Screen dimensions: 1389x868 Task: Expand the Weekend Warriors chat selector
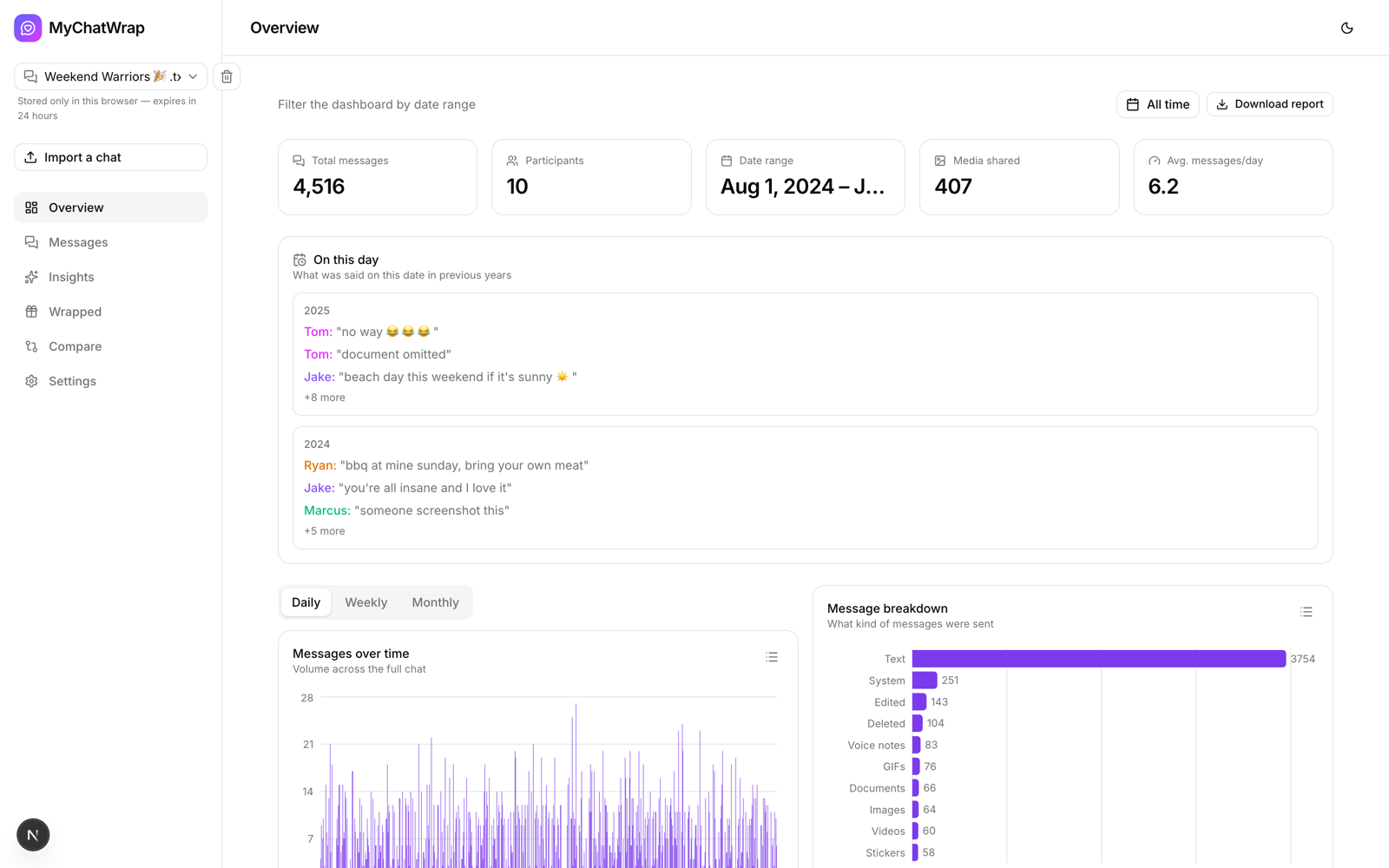110,76
